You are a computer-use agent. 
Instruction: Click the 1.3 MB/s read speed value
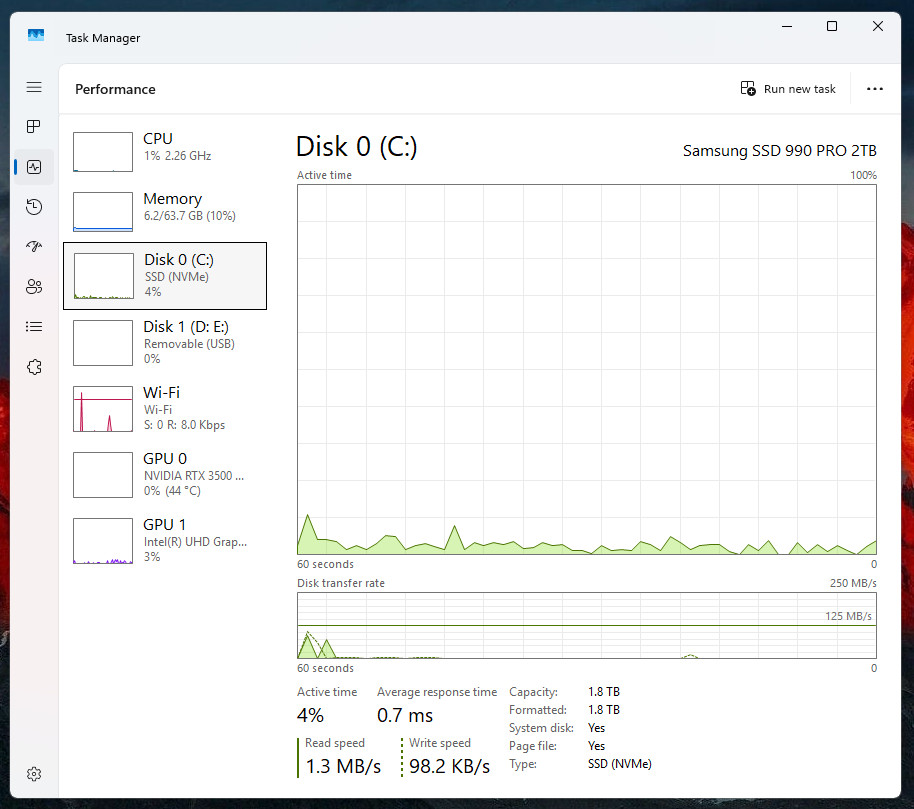click(343, 766)
